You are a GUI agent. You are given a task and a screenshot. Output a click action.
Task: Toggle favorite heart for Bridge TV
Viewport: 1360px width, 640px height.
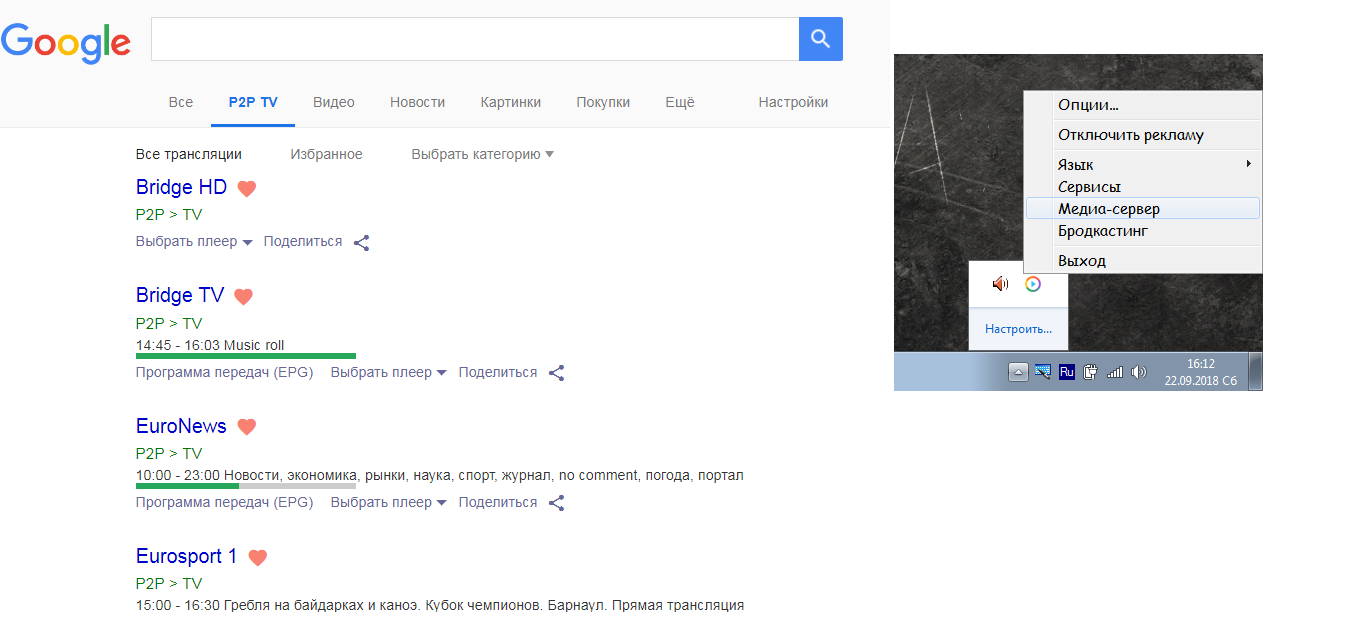tap(243, 296)
